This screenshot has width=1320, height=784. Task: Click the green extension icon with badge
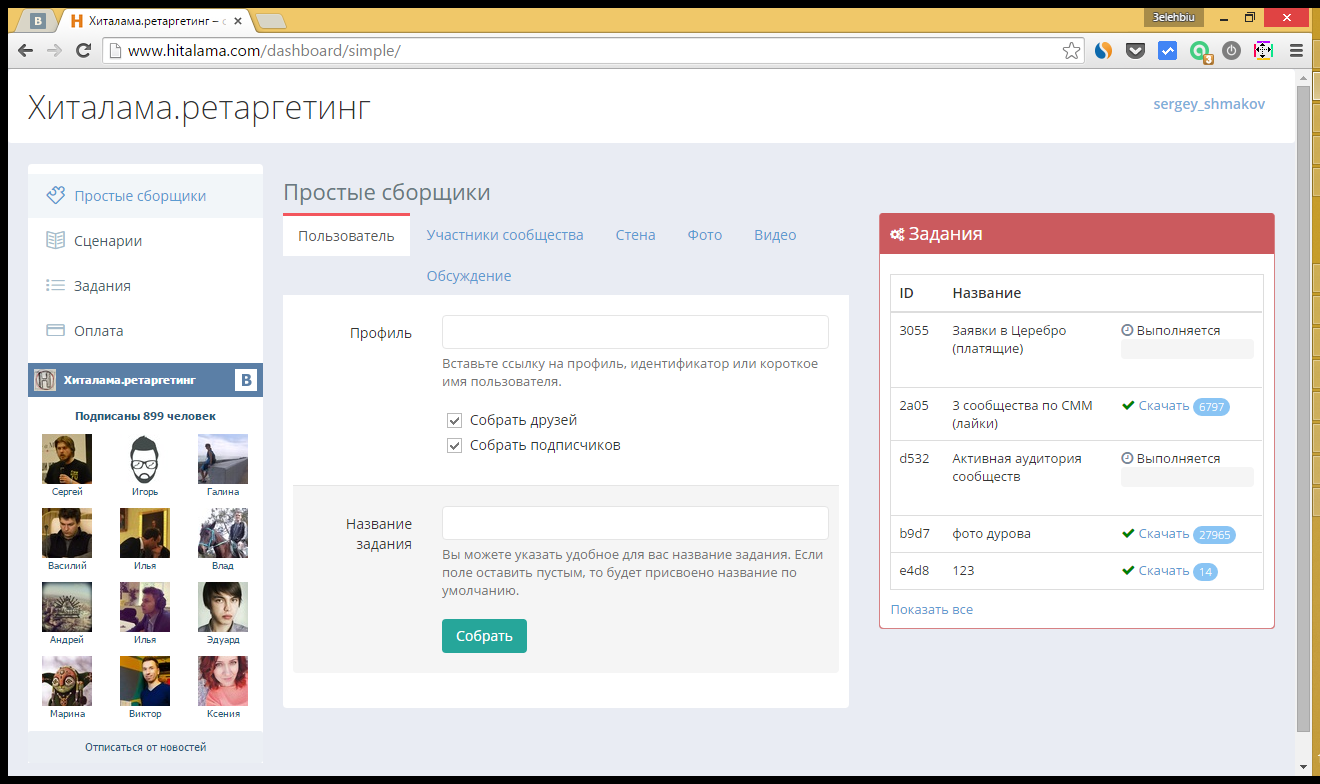(1200, 52)
